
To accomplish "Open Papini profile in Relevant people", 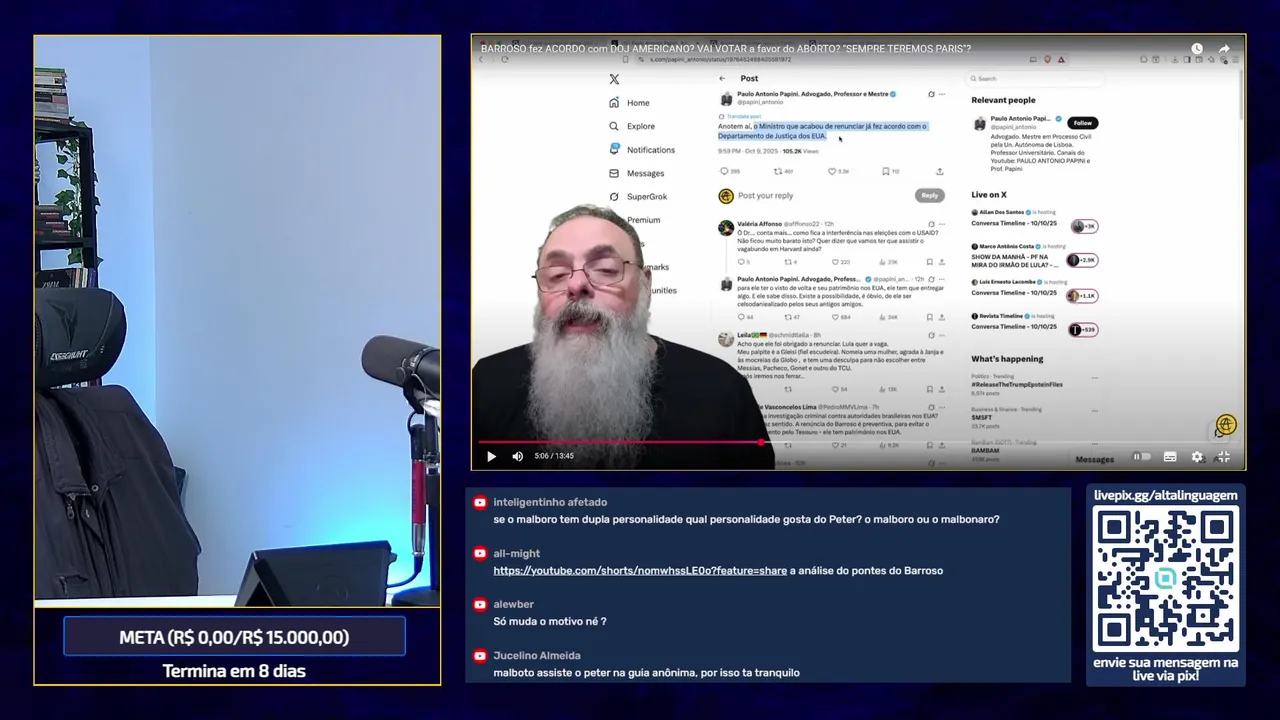I will pos(1020,118).
